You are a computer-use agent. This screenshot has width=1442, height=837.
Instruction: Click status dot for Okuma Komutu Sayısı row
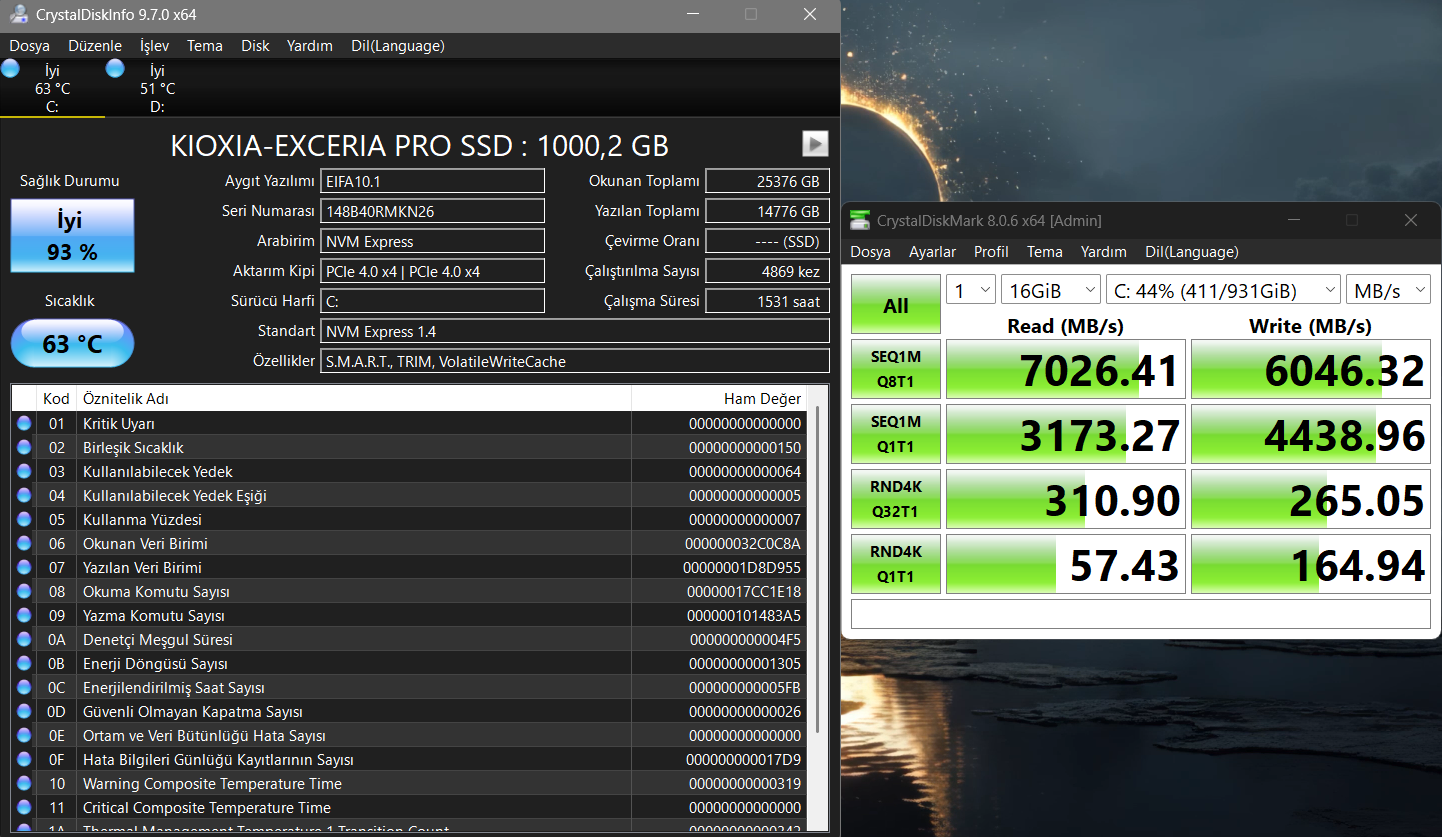[24, 592]
